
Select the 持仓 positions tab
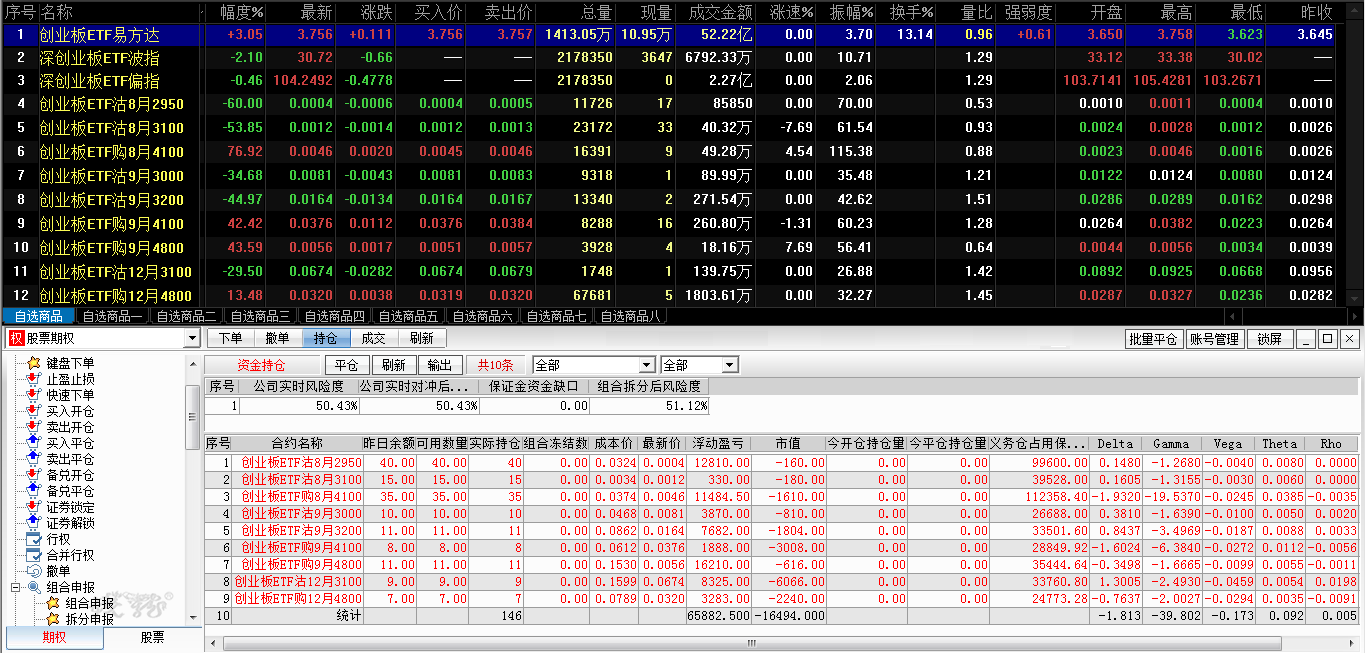tap(326, 339)
